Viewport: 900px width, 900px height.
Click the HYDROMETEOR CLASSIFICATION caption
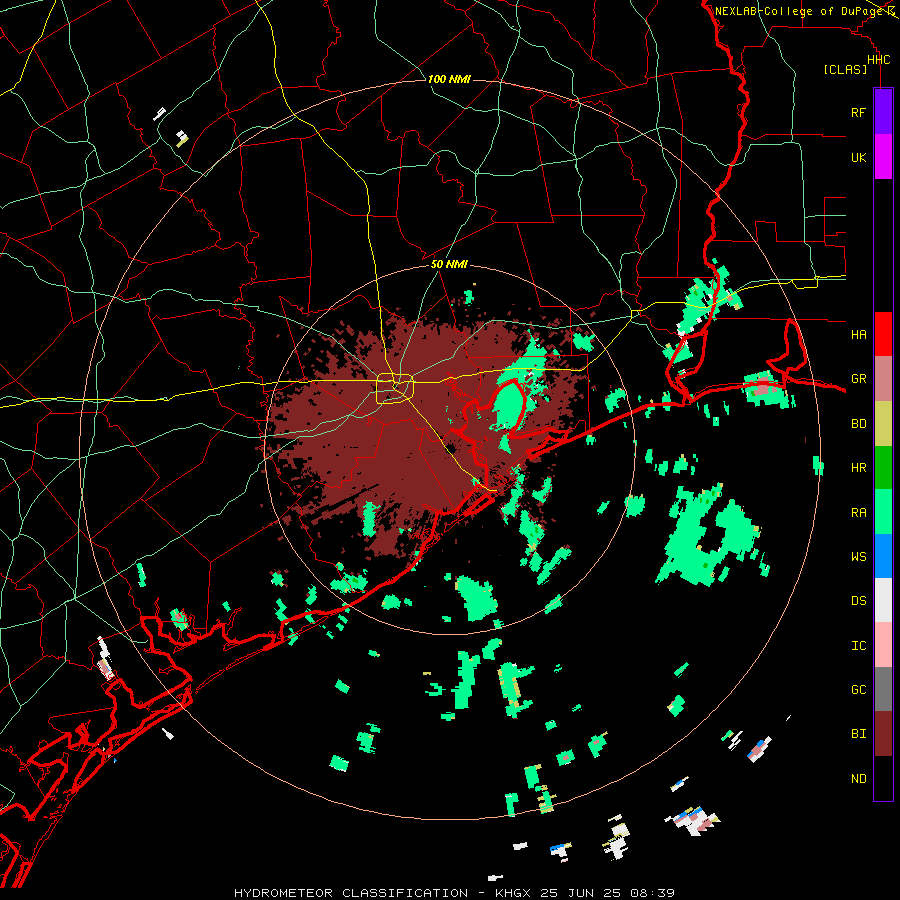coord(351,893)
